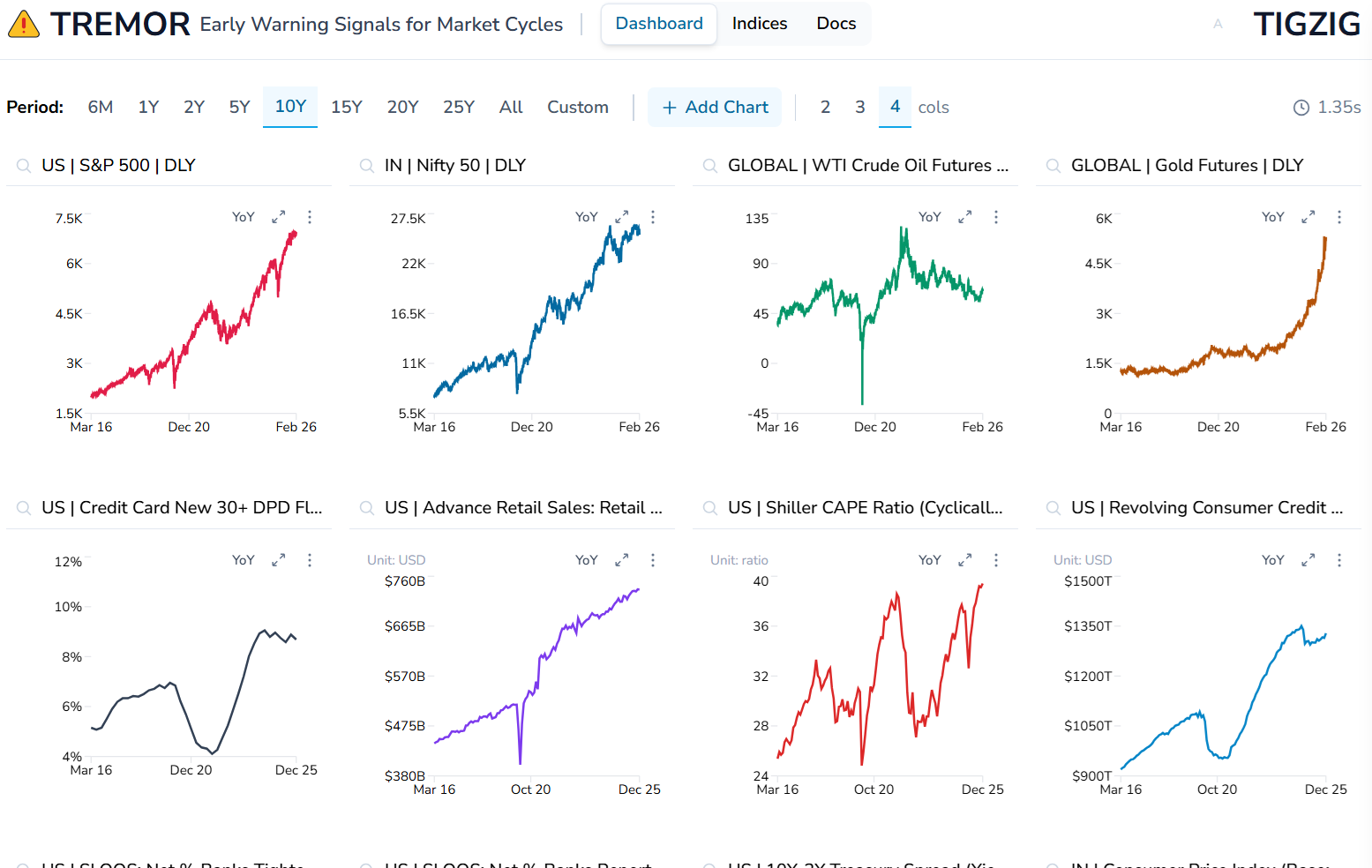Image resolution: width=1372 pixels, height=868 pixels.
Task: Open the Indices tab
Action: tap(760, 24)
